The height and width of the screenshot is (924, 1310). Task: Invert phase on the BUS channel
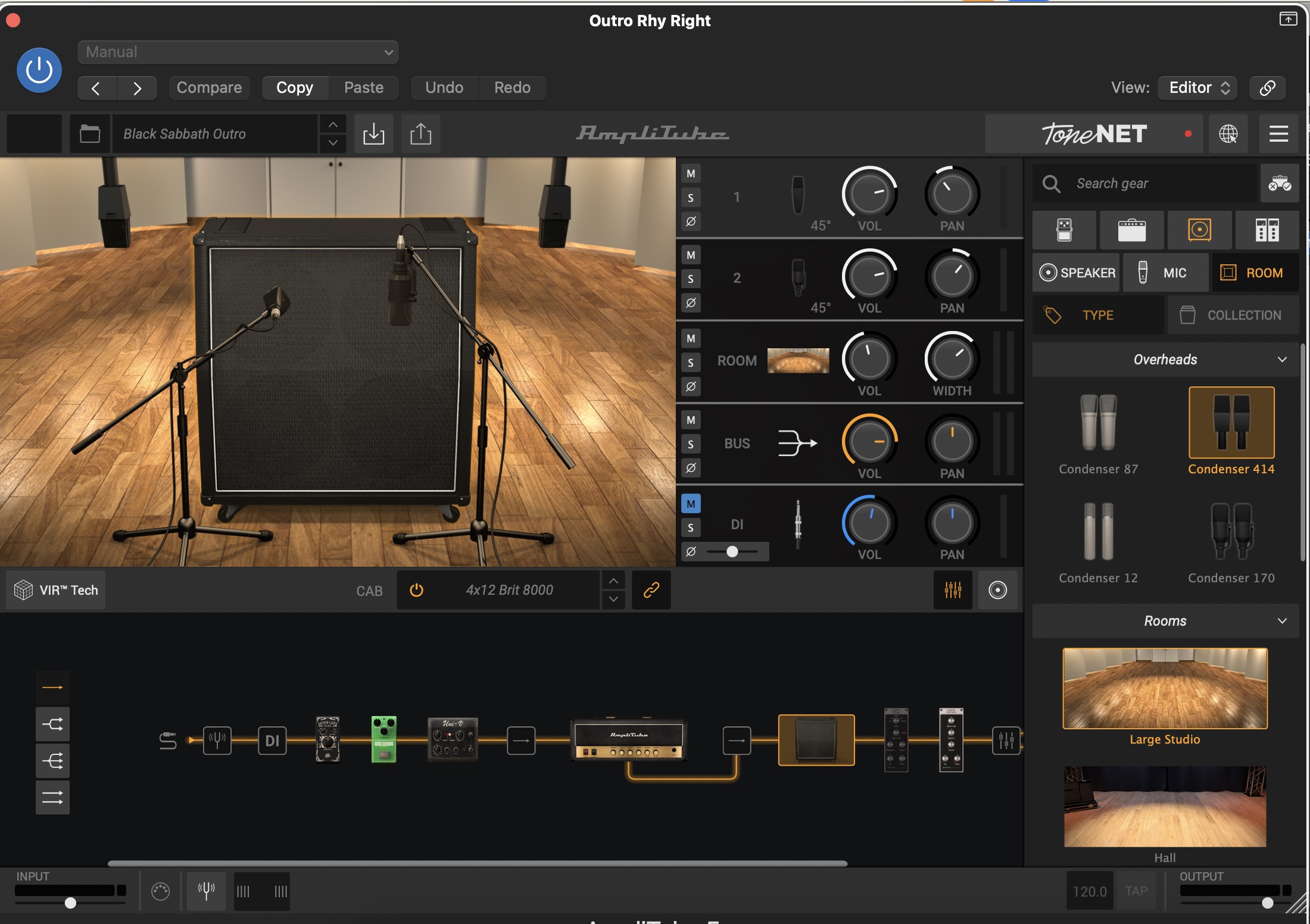[x=691, y=468]
